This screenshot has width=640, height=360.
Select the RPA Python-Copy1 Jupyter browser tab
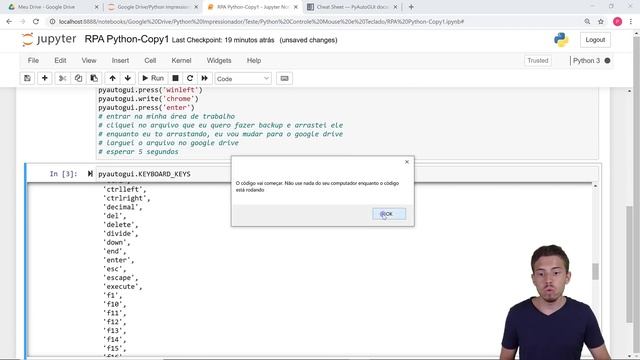tap(253, 7)
